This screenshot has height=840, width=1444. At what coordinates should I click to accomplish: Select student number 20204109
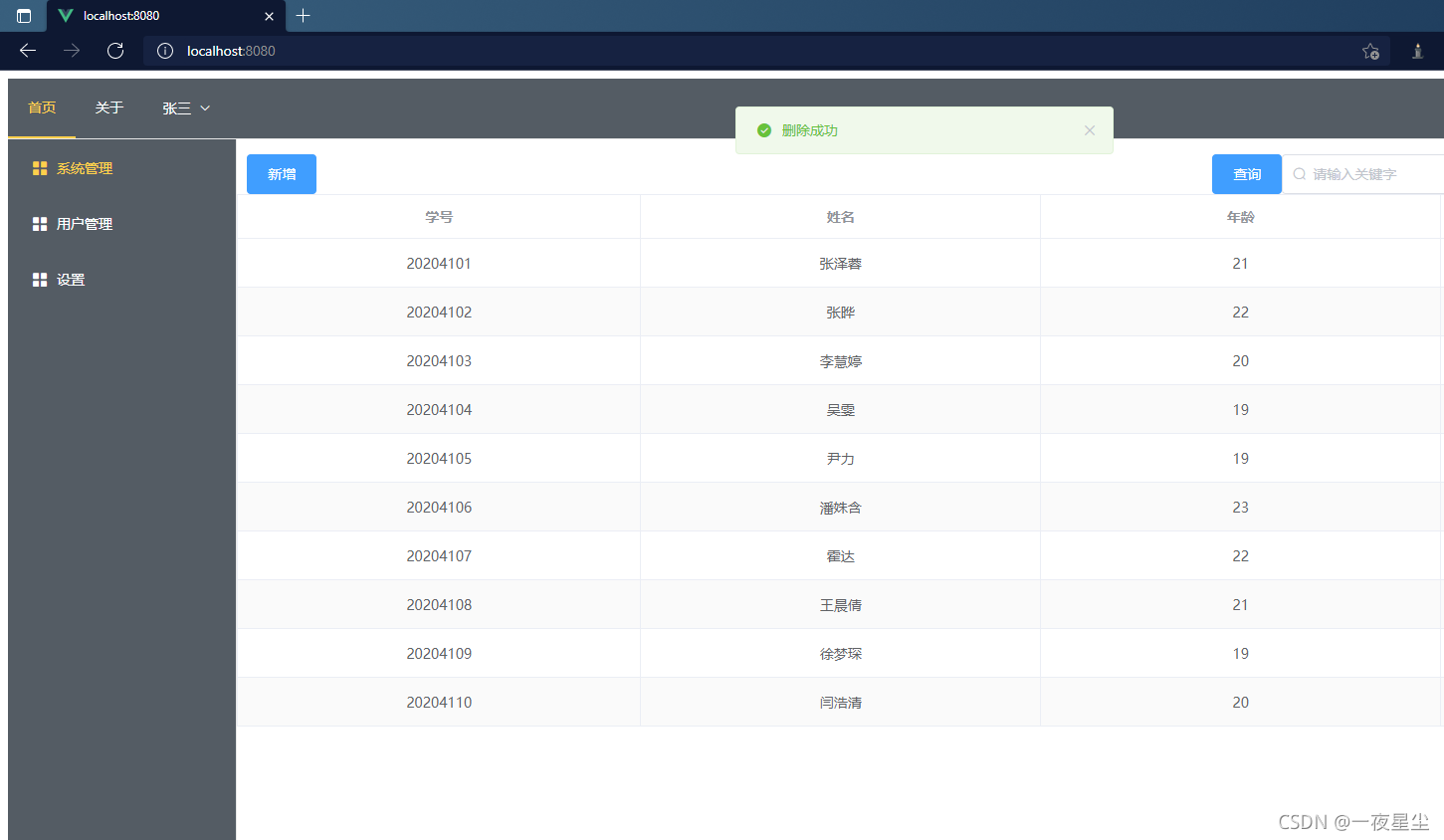pos(439,654)
